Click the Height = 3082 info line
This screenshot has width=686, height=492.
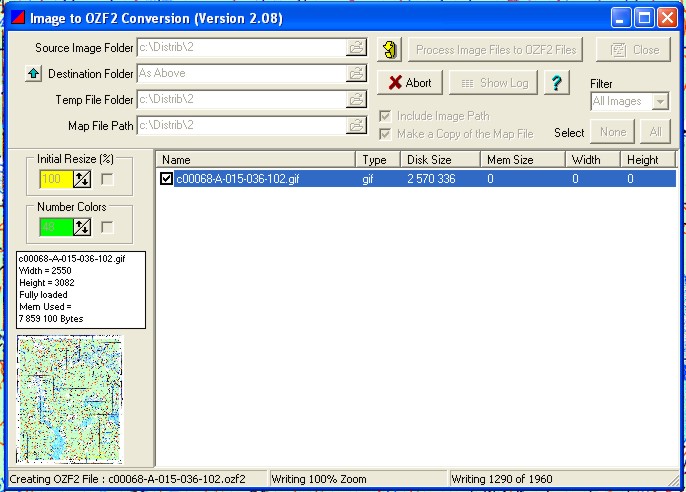tap(46, 283)
